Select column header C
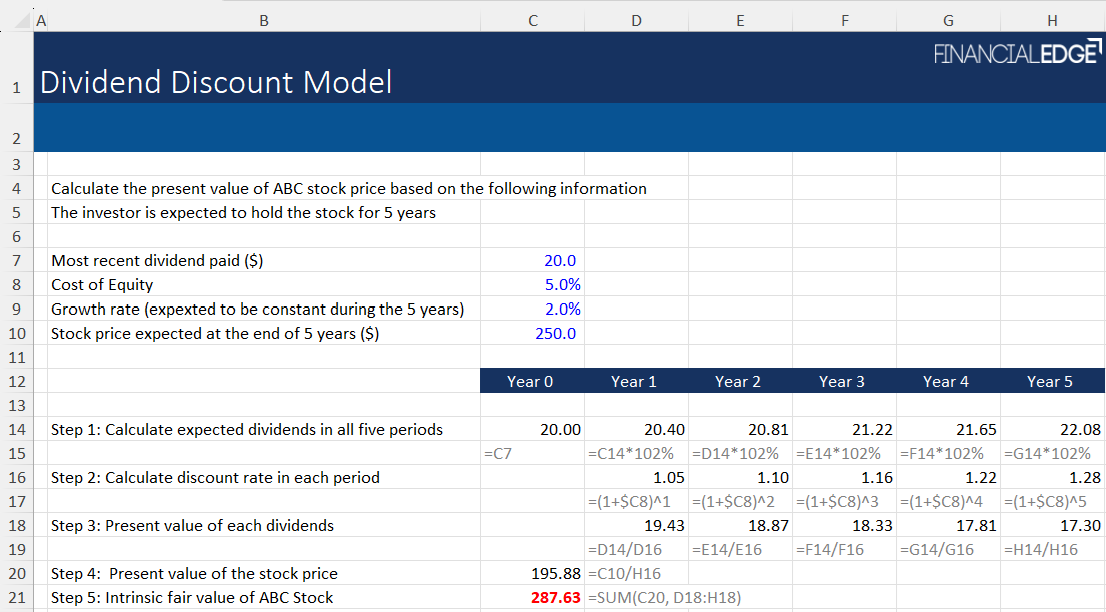The width and height of the screenshot is (1106, 612). (532, 19)
